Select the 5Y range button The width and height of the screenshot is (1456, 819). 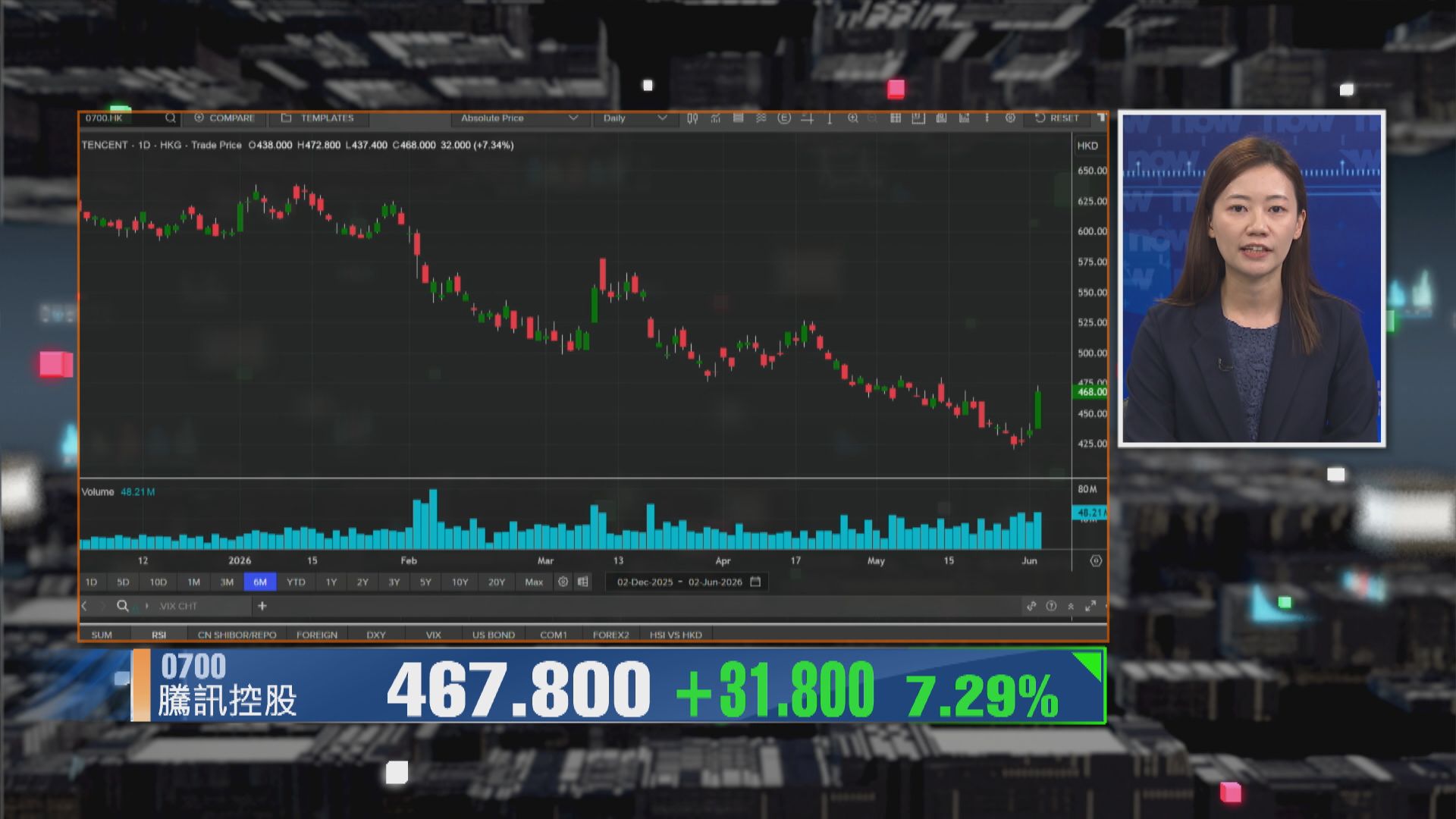[425, 582]
